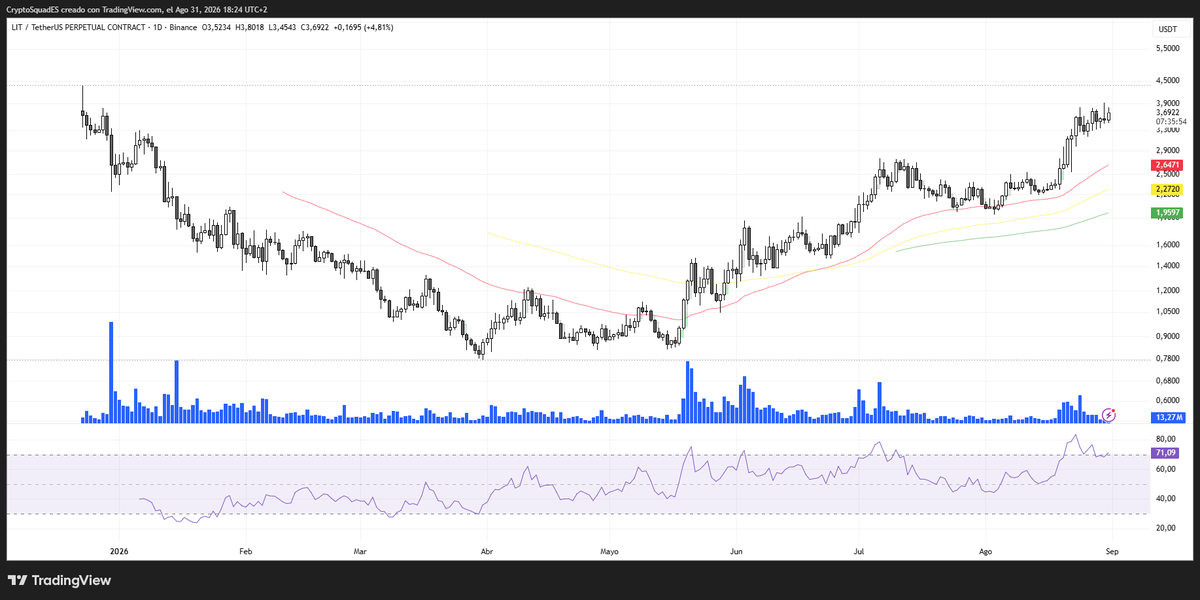Click the yellow 2,2720 moving average tag
This screenshot has width=1200, height=600.
(1168, 189)
